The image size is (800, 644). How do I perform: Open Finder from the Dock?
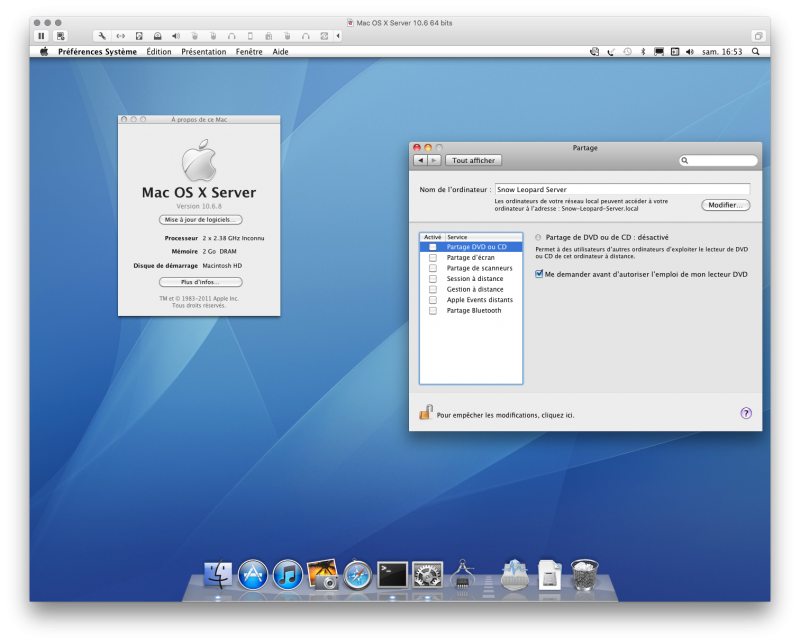point(218,575)
